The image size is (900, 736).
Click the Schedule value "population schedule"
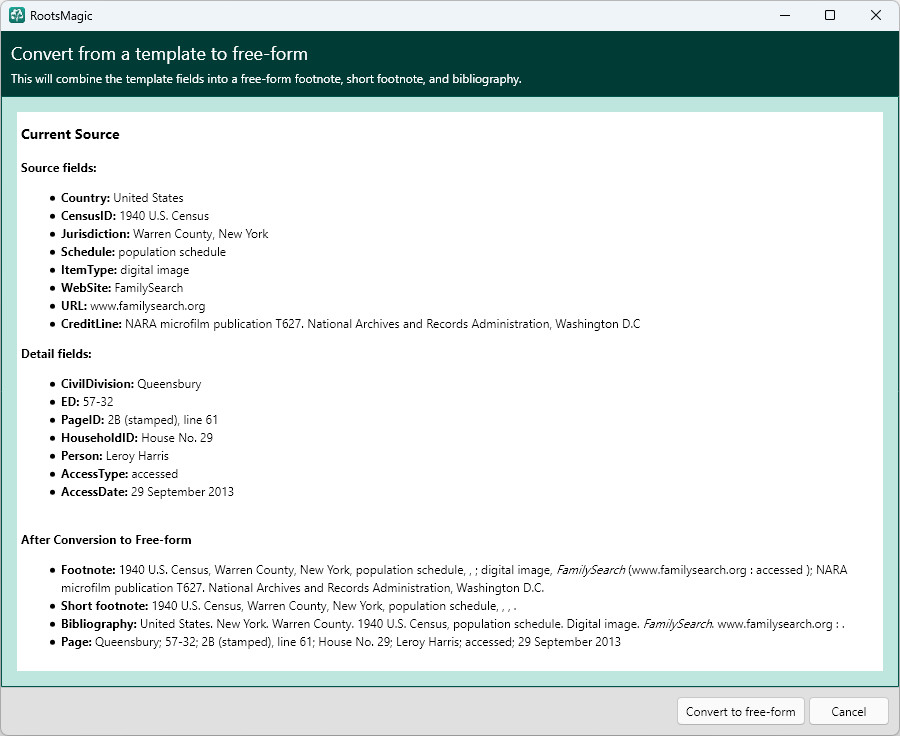click(172, 252)
